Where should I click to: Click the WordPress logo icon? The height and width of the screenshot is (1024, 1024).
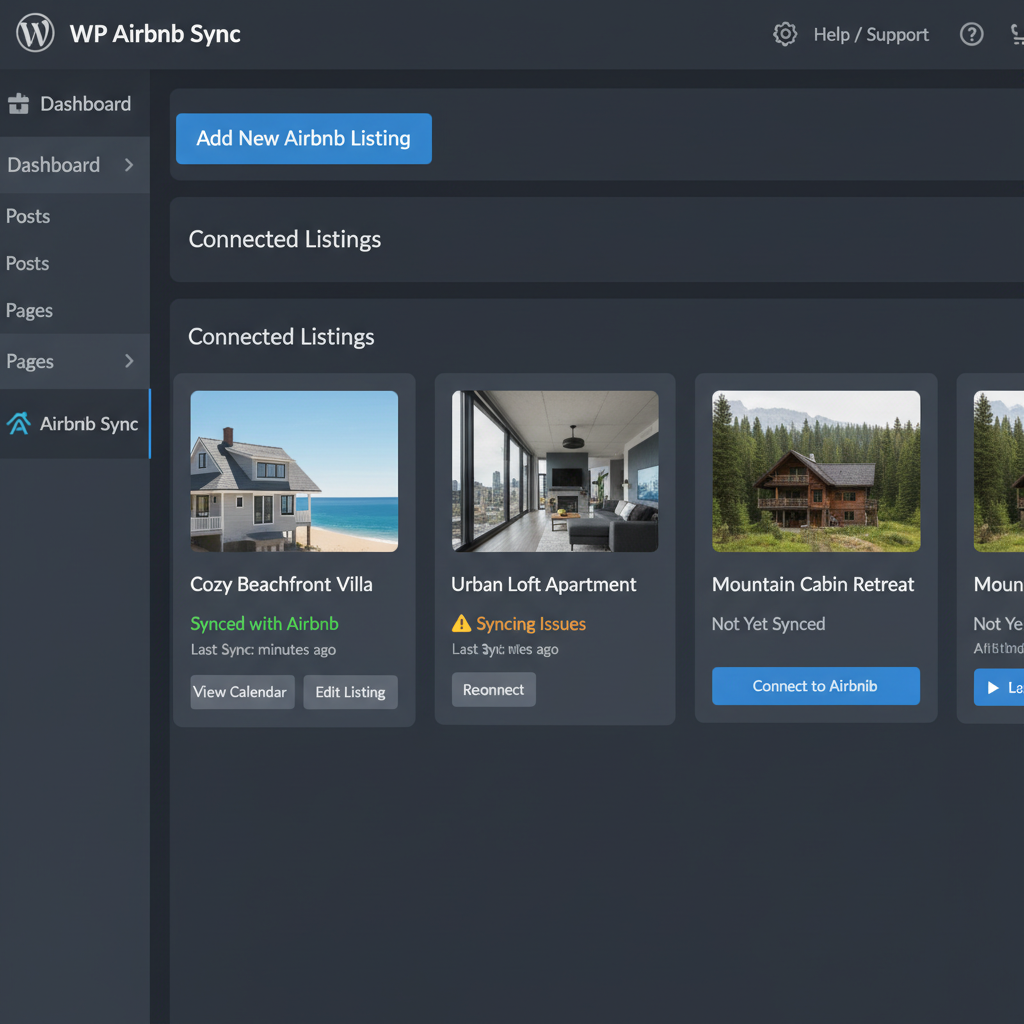pos(35,33)
